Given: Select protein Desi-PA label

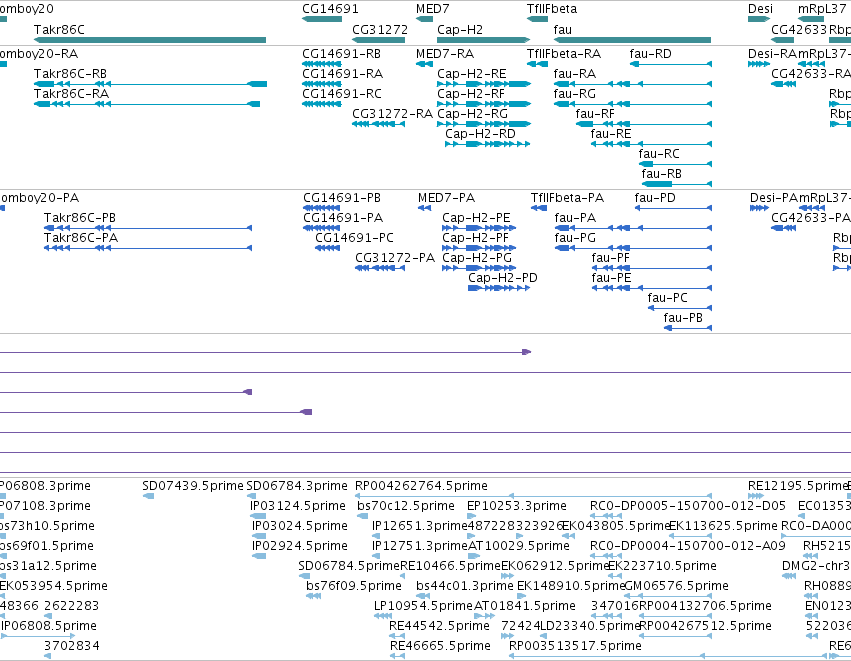Looking at the screenshot, I should click(x=774, y=198).
